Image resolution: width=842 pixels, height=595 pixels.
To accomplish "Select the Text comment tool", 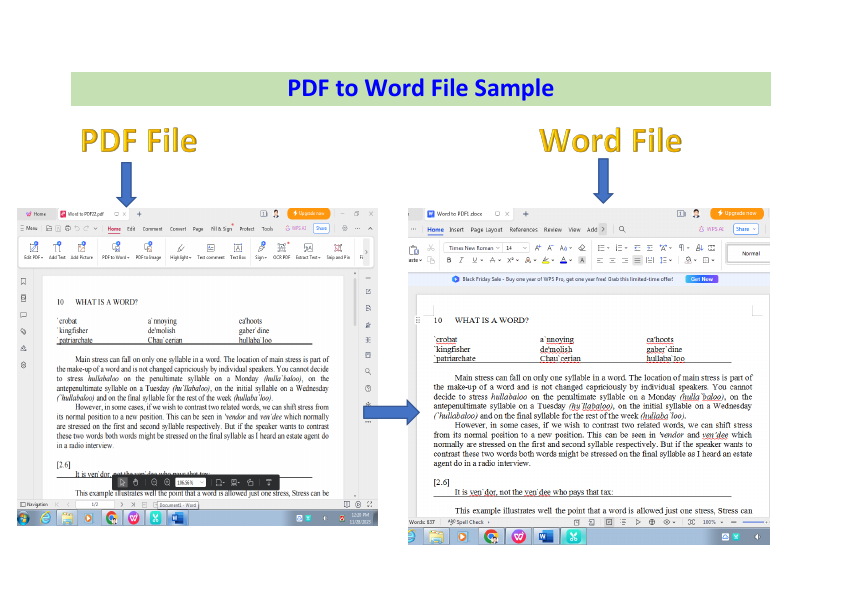I will 212,250.
